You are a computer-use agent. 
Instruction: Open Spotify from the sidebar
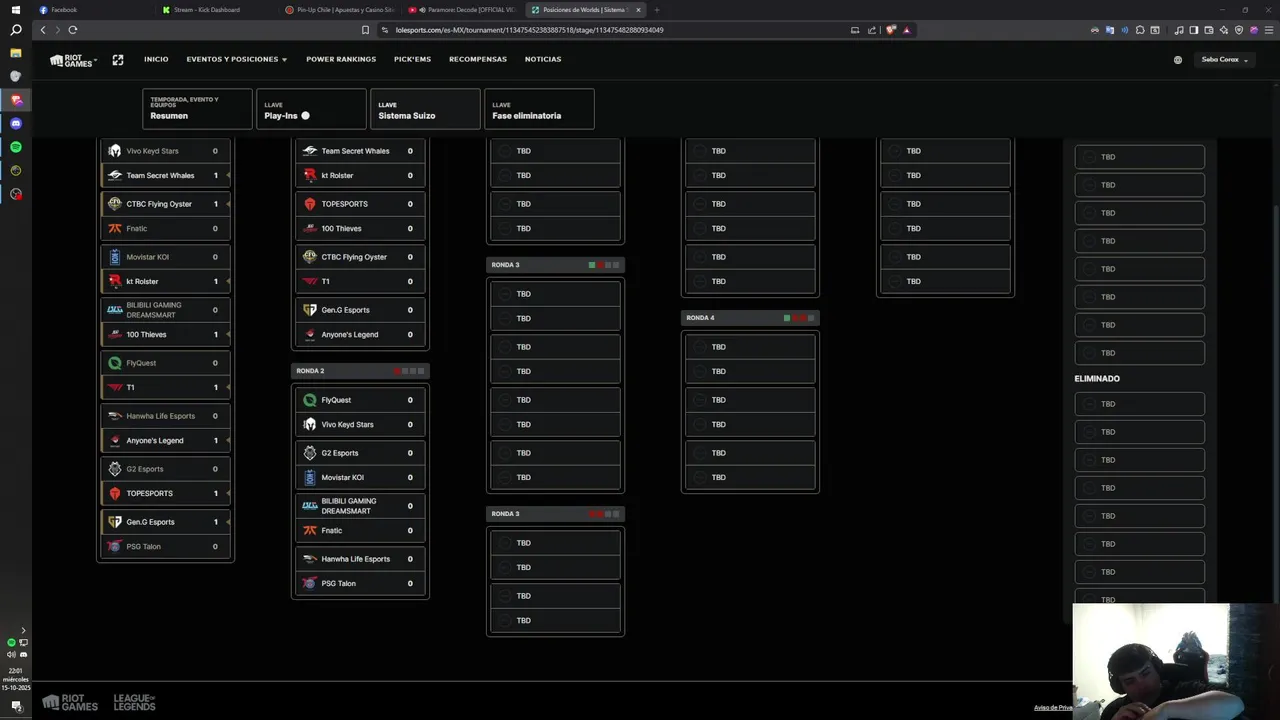(x=16, y=147)
